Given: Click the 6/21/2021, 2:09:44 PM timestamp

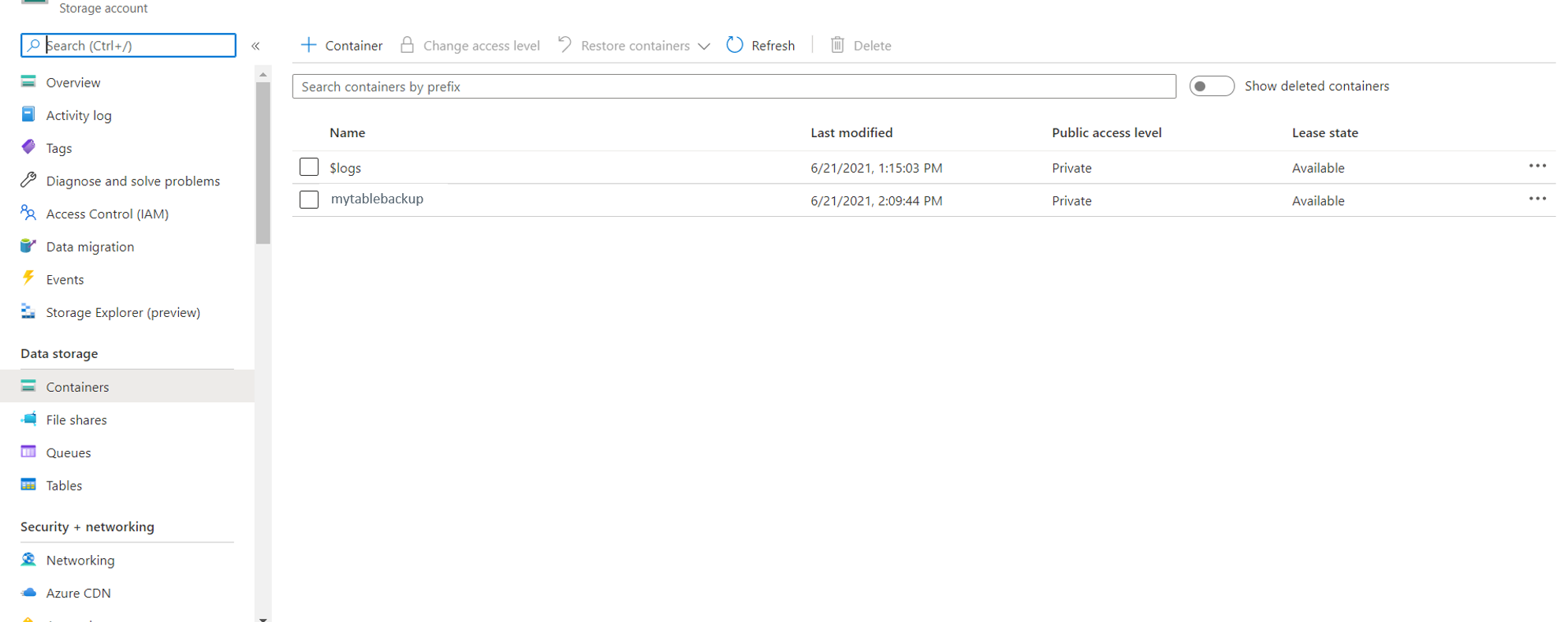Looking at the screenshot, I should pos(877,201).
